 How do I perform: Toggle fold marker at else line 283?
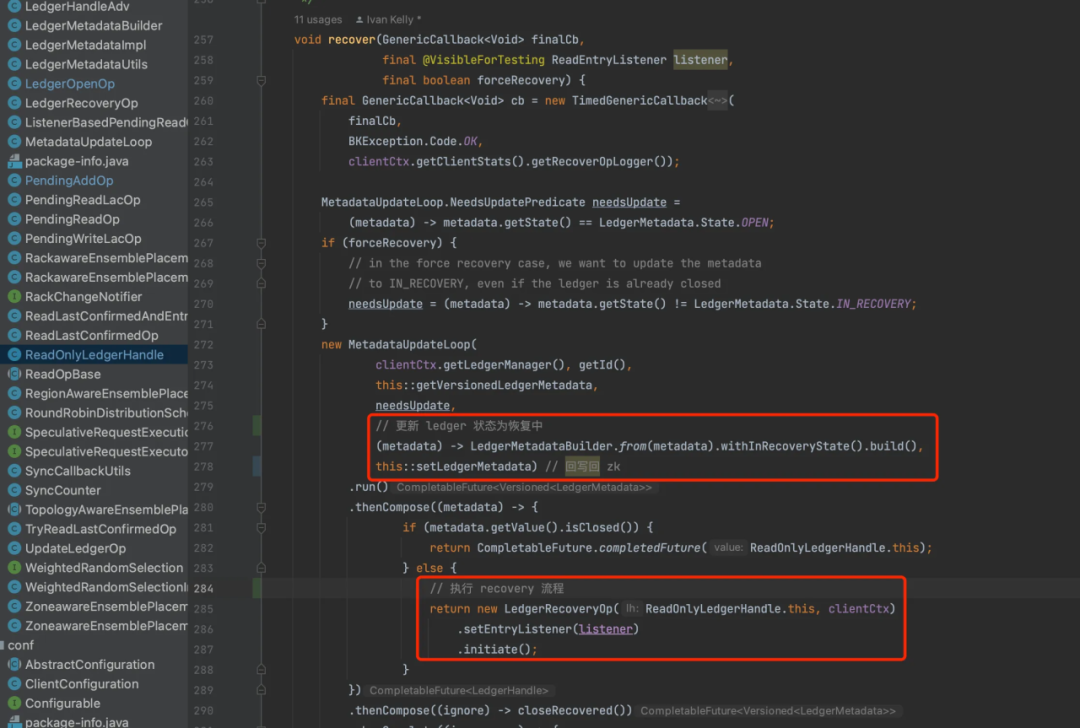click(261, 568)
